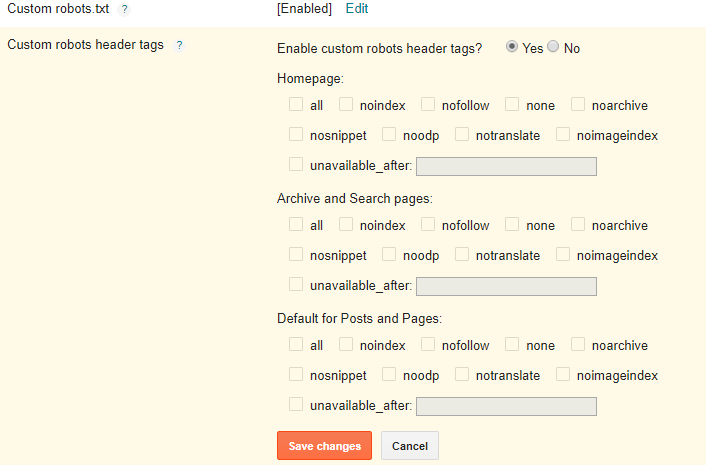706x465 pixels.
Task: Click the 'Custom robots.txt' label
Action: pos(58,9)
